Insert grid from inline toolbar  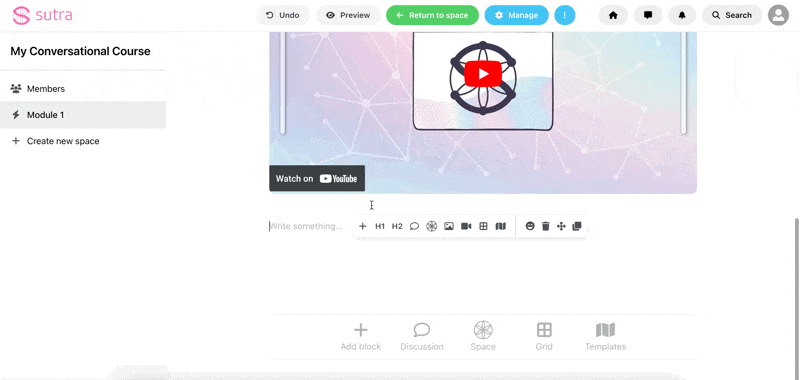(484, 226)
